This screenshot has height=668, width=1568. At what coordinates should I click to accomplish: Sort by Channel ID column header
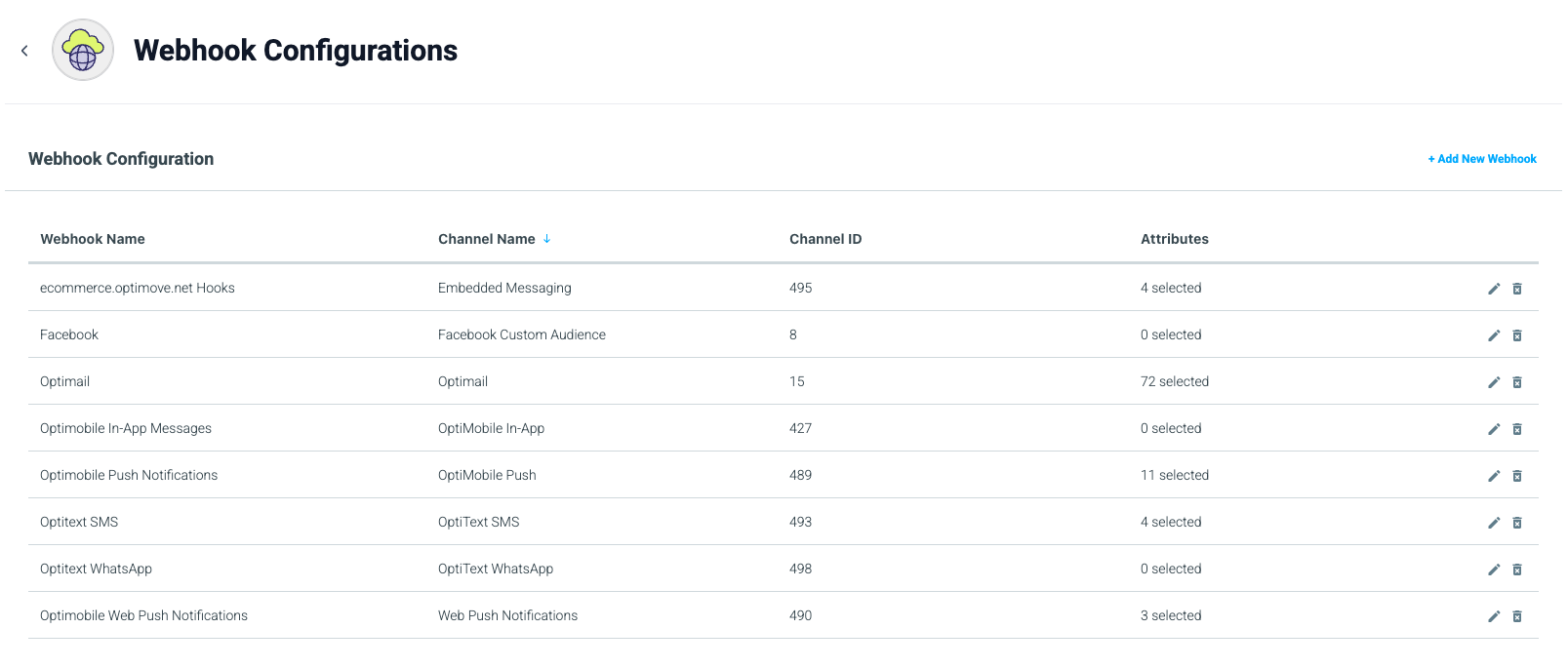(825, 239)
